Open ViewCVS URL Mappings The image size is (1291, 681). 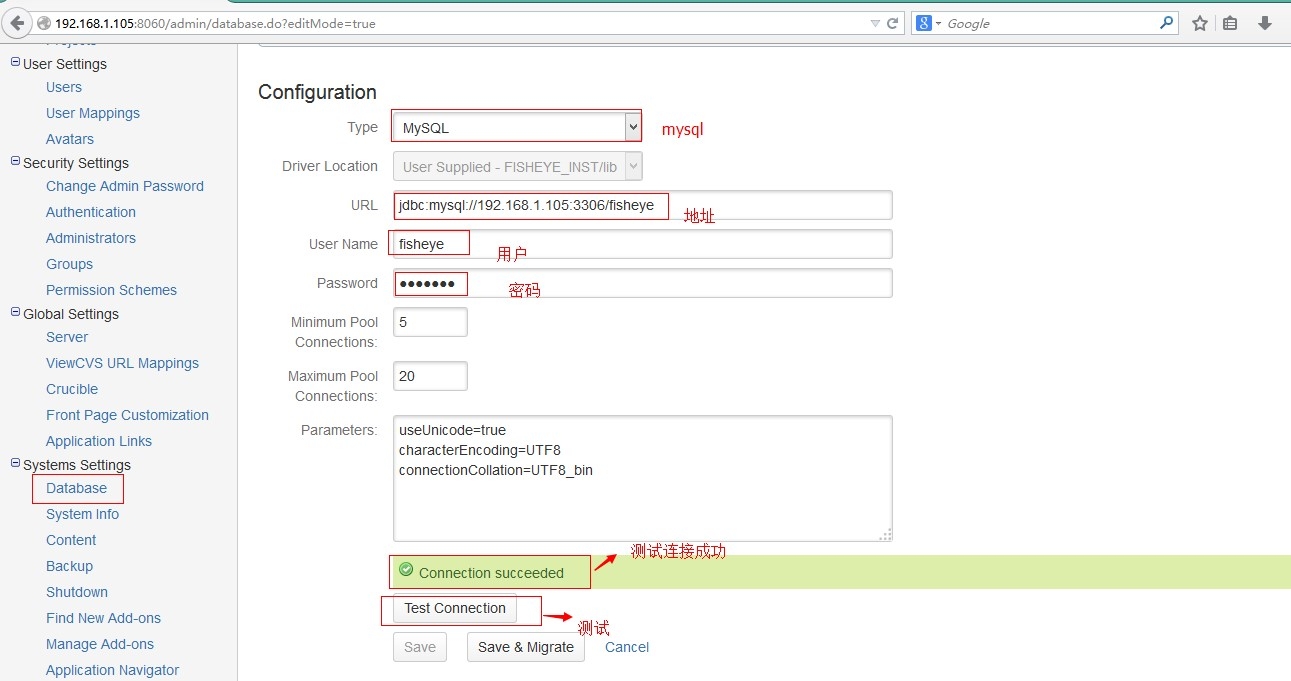[x=122, y=363]
